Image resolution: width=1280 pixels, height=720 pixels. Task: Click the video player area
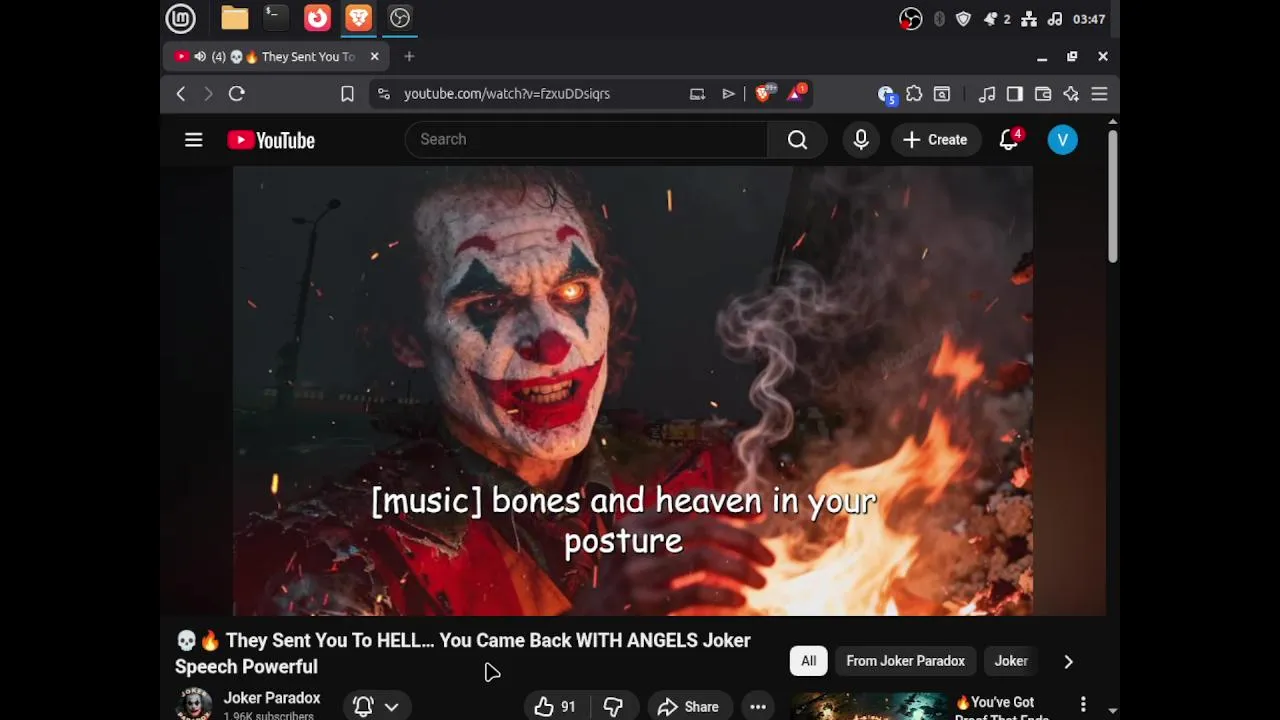pos(633,391)
